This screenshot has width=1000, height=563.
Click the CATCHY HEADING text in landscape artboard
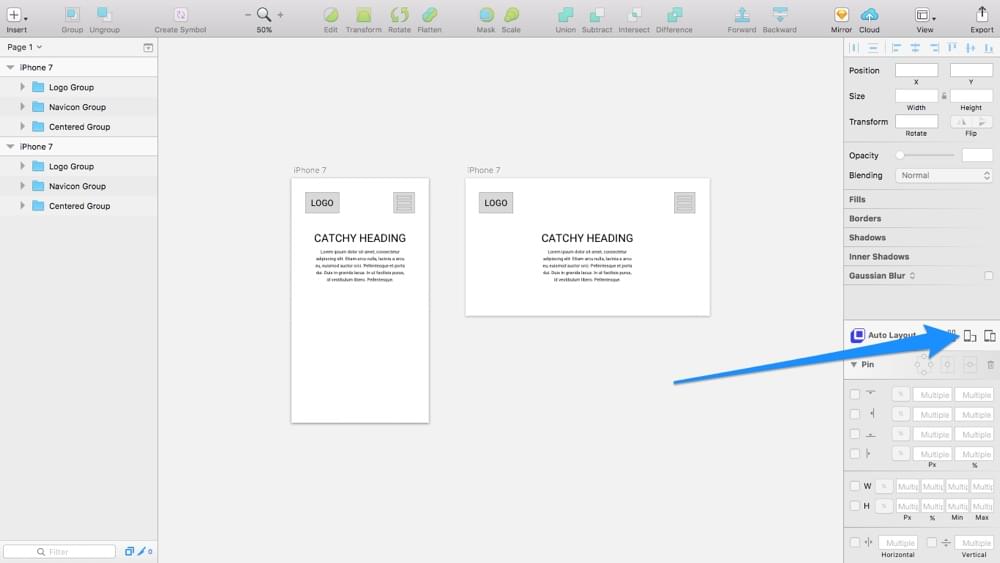[x=587, y=238]
